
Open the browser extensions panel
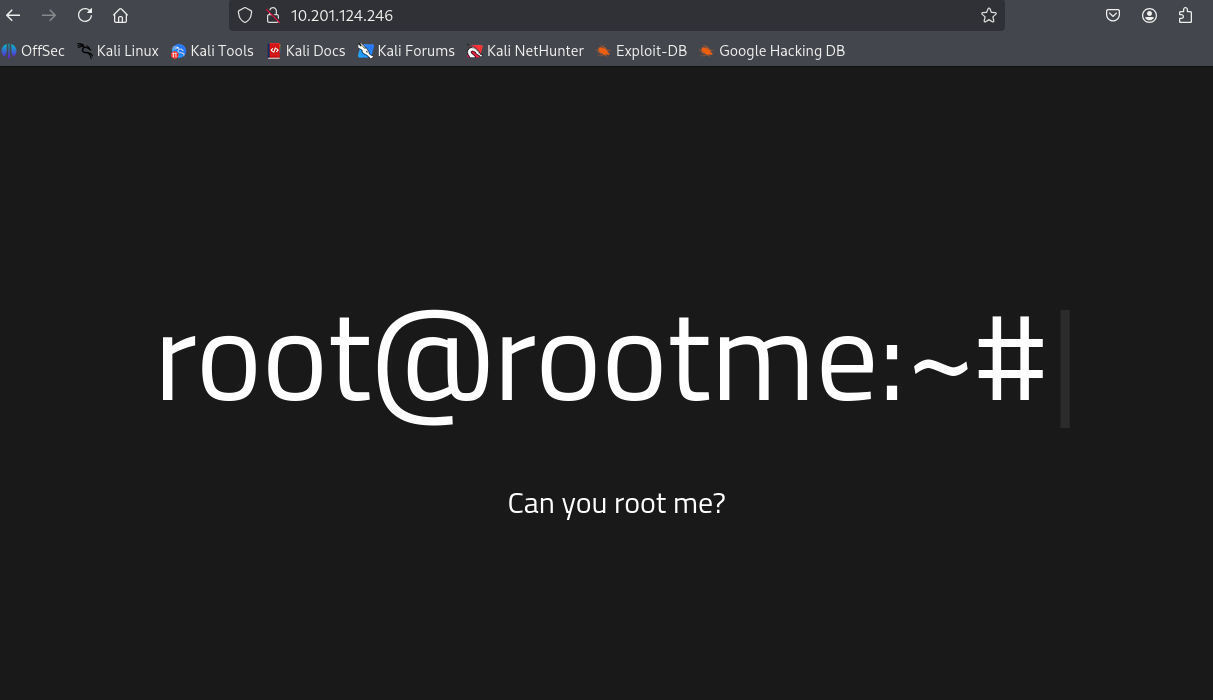(1185, 15)
